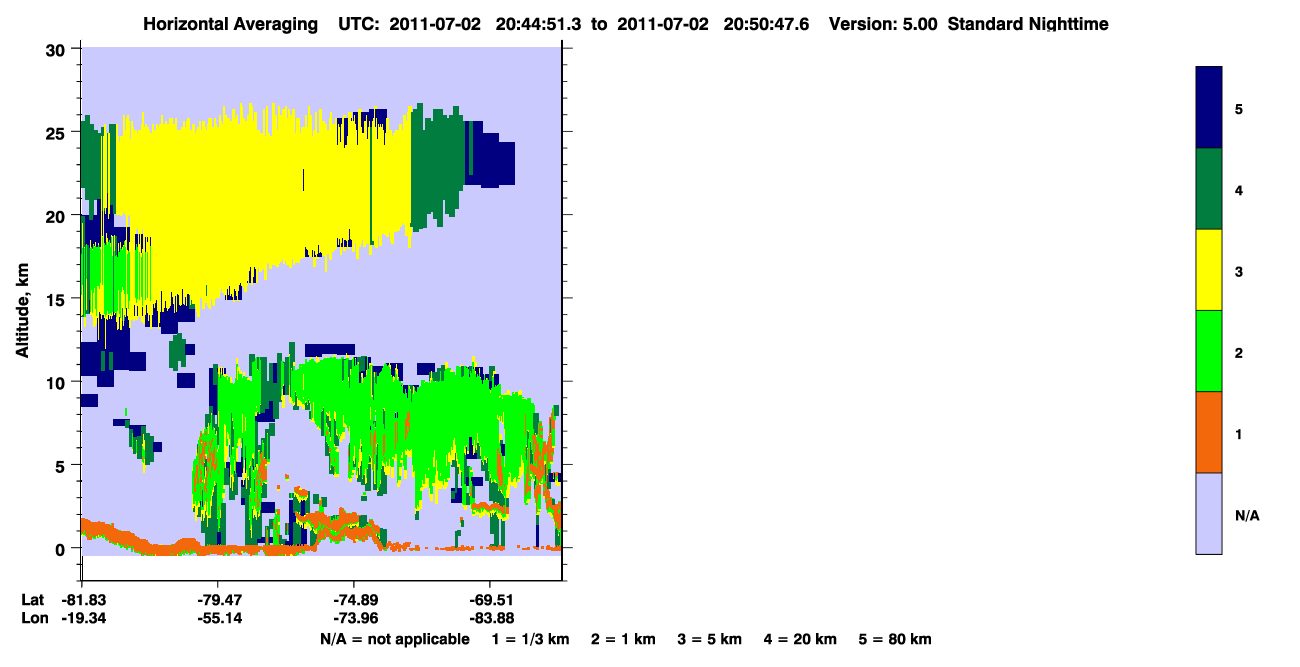The width and height of the screenshot is (1300, 667).
Task: Click legend text '5 = 80 km'
Action: click(x=895, y=639)
